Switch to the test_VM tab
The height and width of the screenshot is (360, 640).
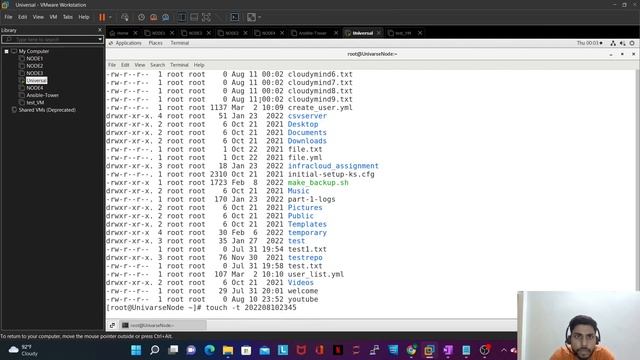[x=403, y=33]
